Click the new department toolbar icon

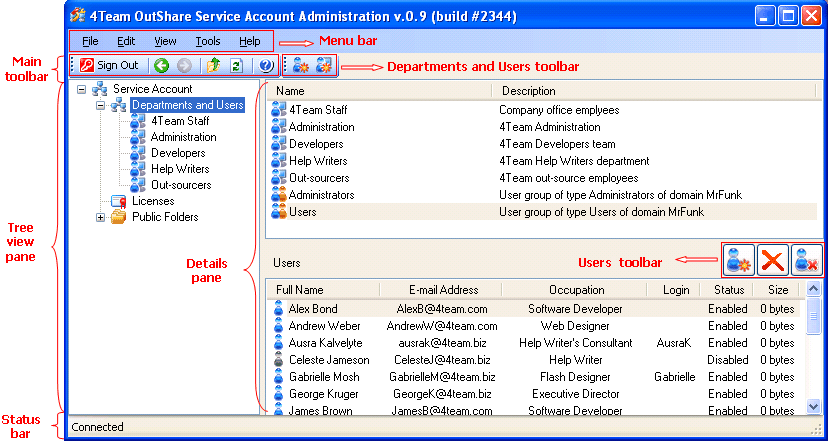tap(323, 66)
